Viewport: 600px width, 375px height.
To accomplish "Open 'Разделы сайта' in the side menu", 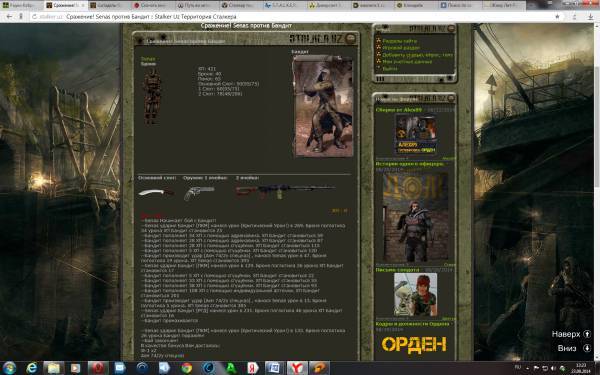I will pos(399,41).
